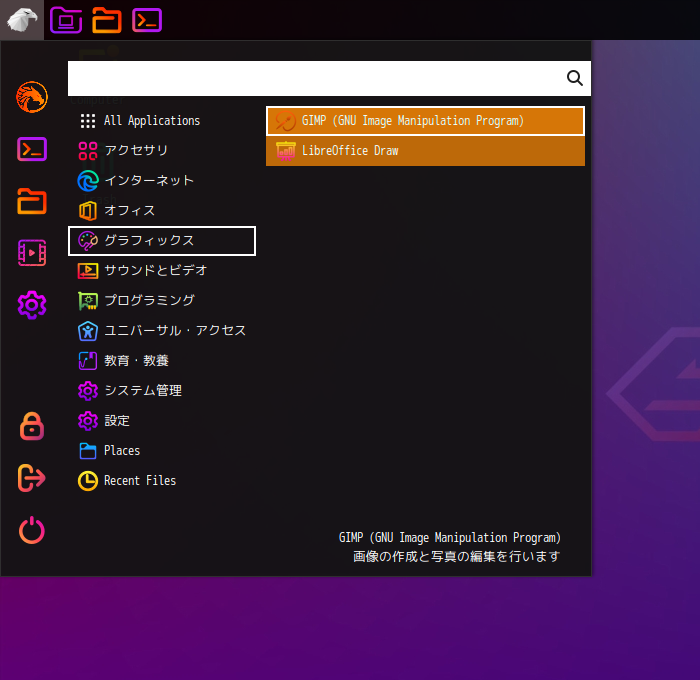Click the circuit board icon beside プログラミング
This screenshot has height=680, width=700.
pyautogui.click(x=88, y=300)
